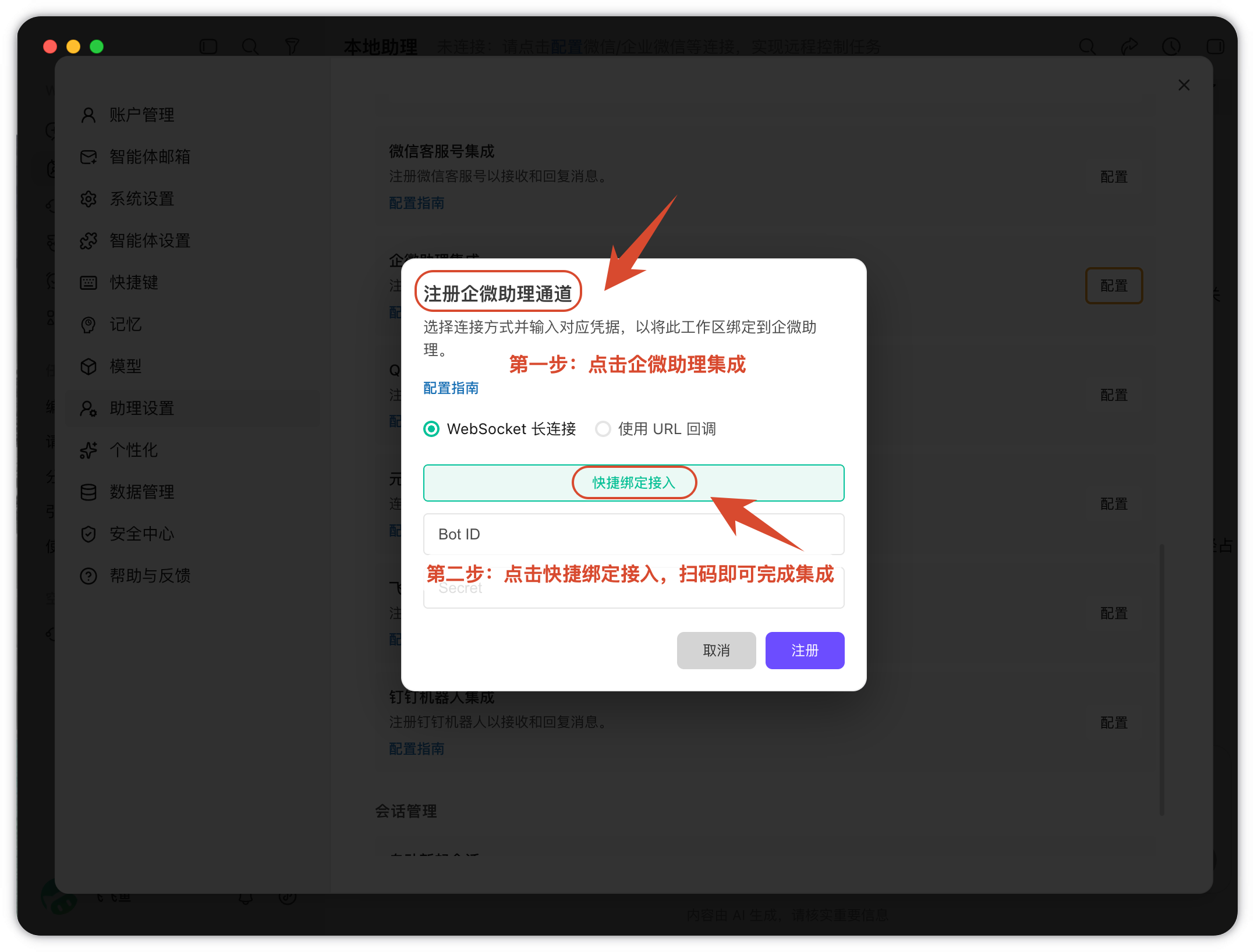1254x952 pixels.
Task: Click the 帮助与反馈 question icon
Action: 88,576
